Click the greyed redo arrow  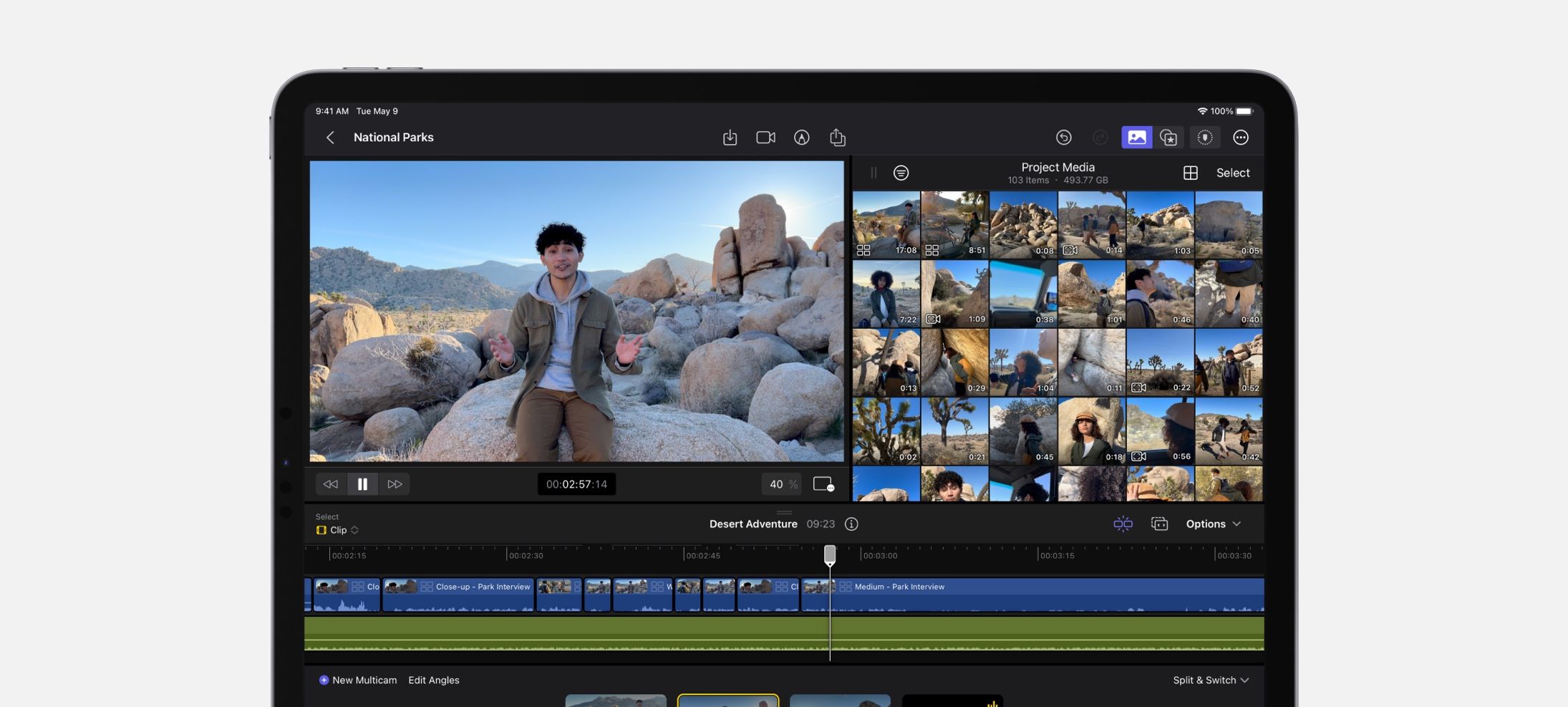(x=1100, y=138)
